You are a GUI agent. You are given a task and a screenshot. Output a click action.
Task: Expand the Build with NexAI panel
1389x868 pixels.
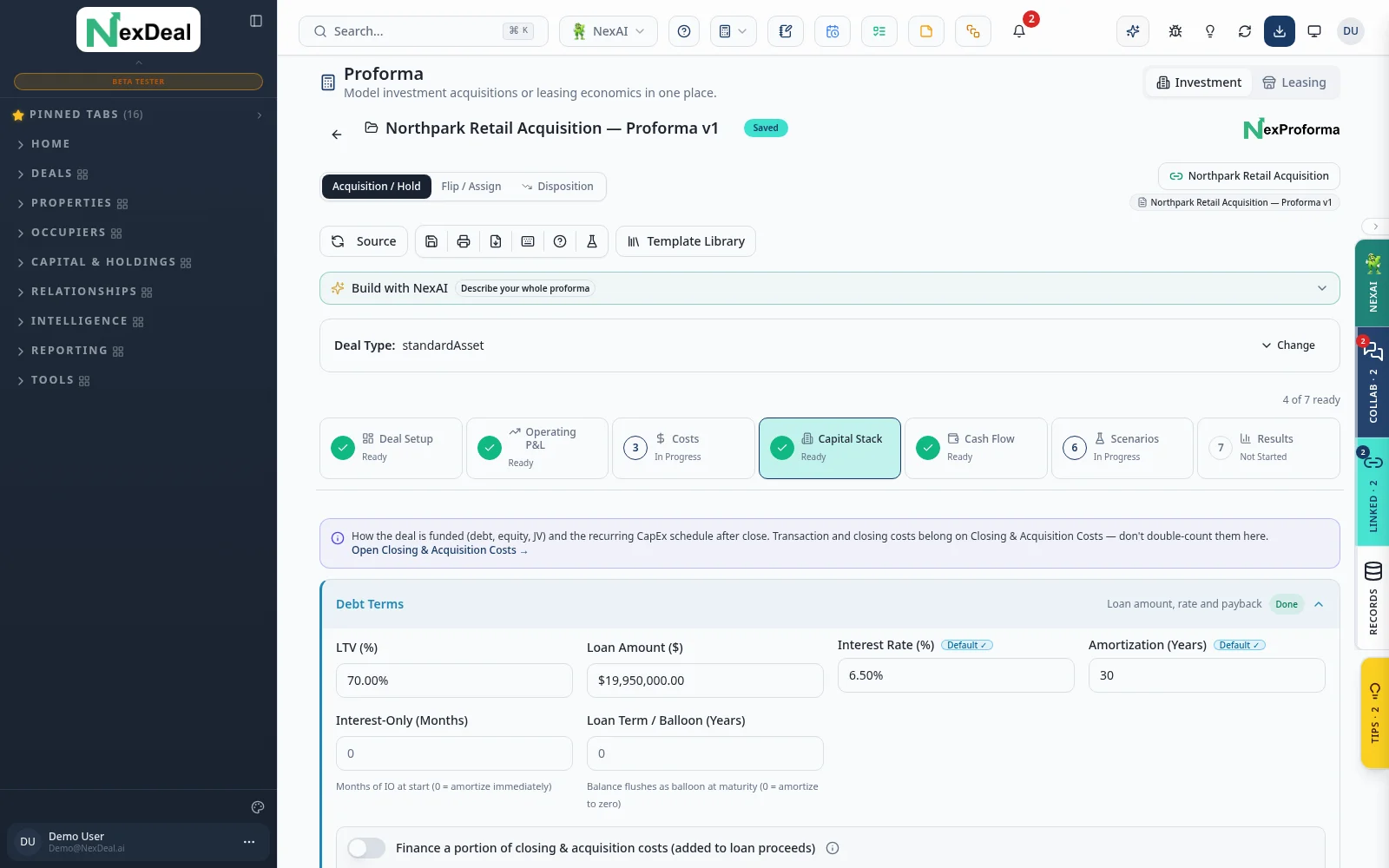[x=829, y=288]
